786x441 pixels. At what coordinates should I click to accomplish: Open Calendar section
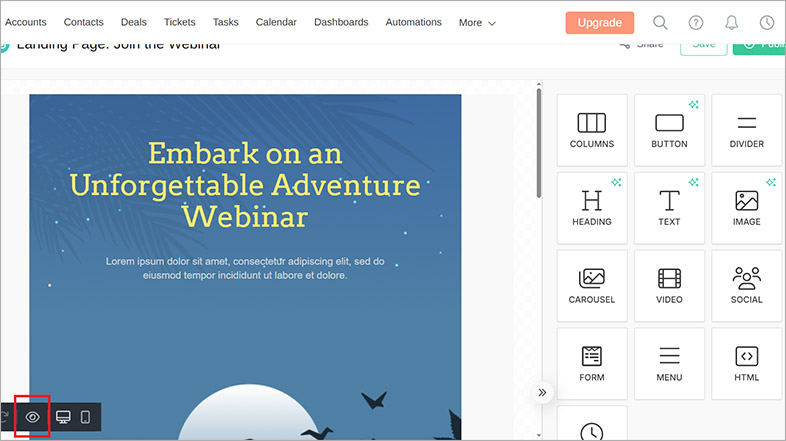click(x=276, y=22)
